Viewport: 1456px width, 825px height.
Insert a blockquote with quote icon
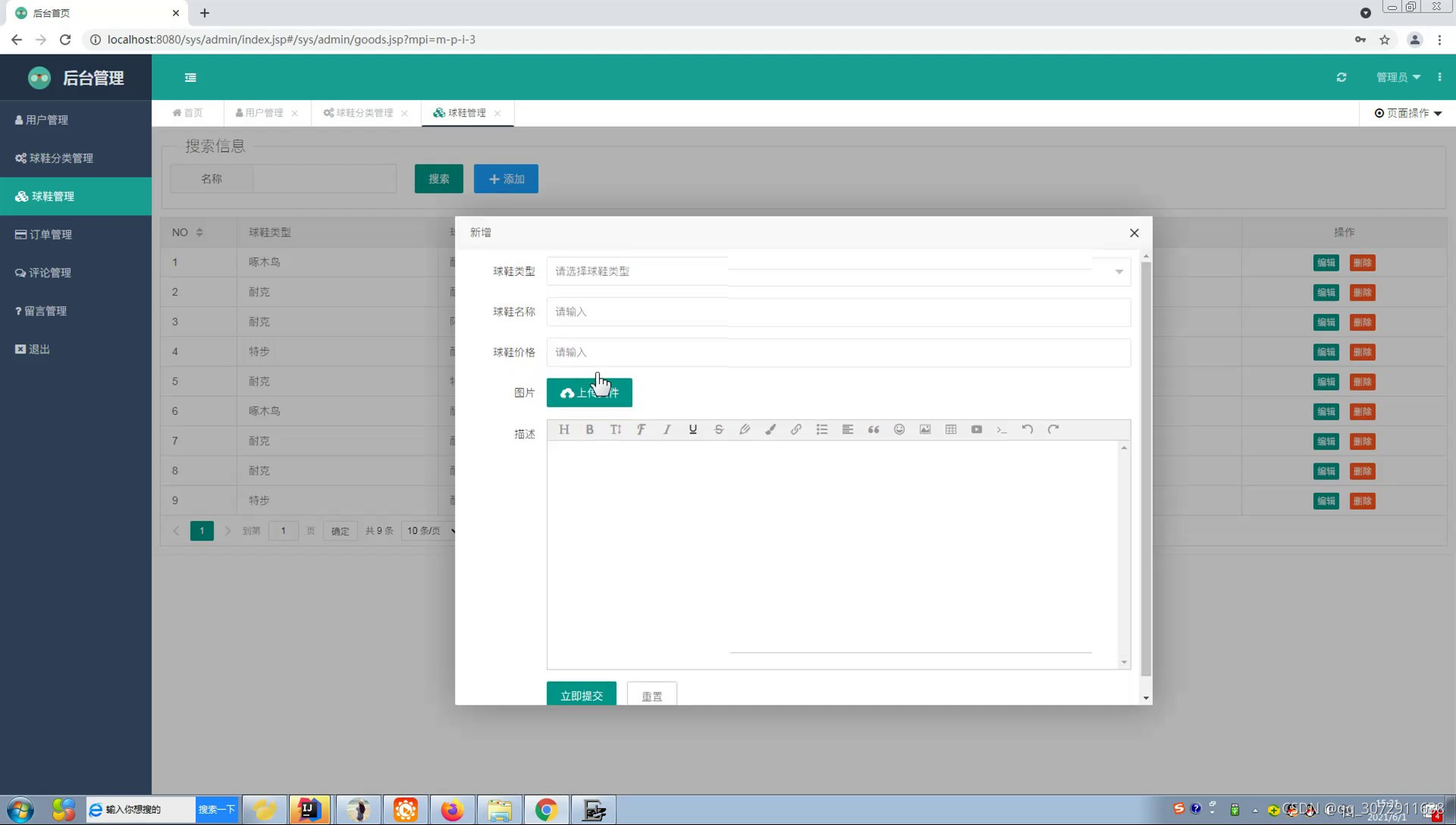pyautogui.click(x=873, y=429)
